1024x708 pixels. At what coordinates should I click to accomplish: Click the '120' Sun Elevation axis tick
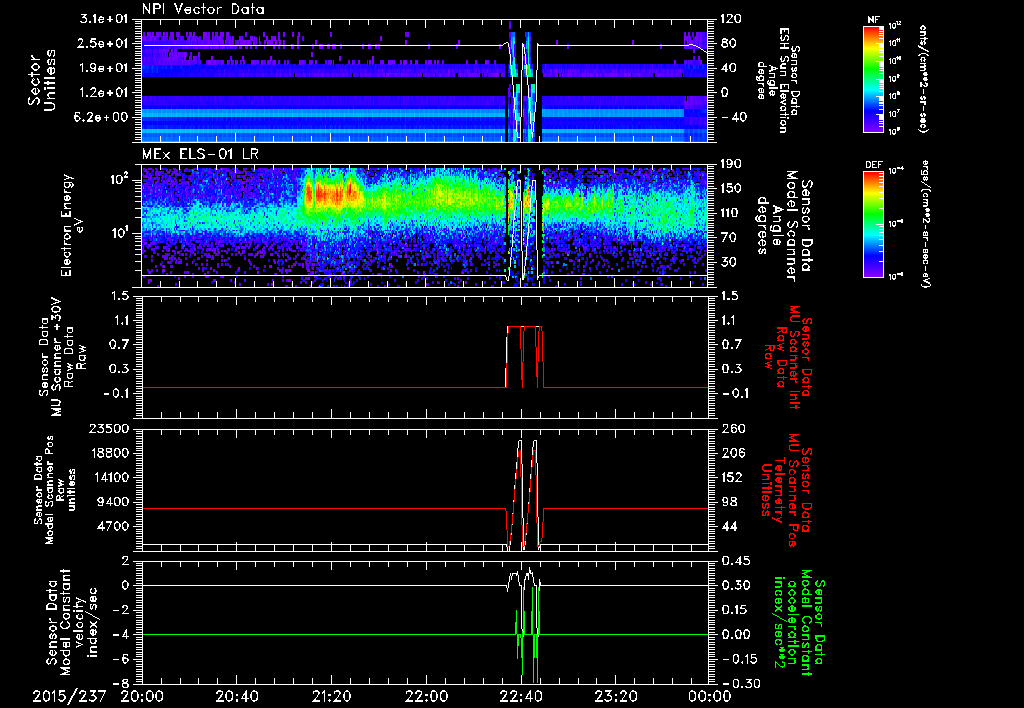731,19
